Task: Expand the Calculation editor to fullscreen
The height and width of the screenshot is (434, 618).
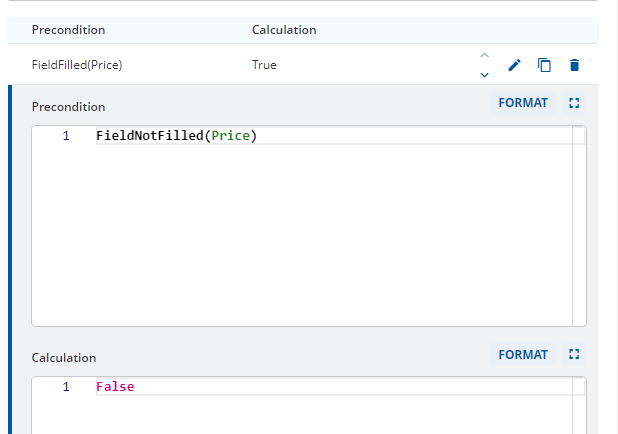Action: pos(574,354)
